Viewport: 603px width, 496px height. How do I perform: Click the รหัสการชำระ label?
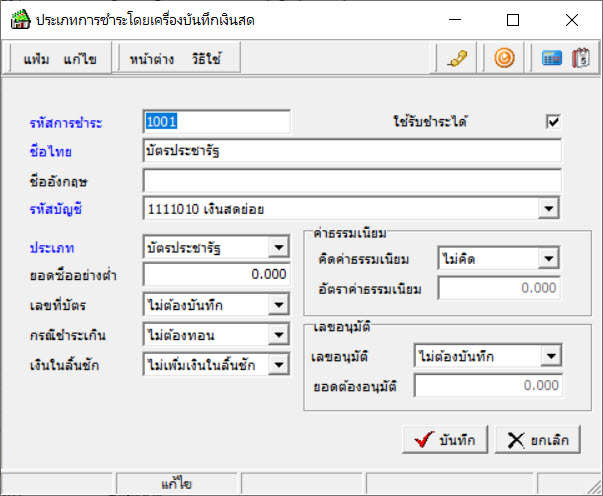click(66, 123)
